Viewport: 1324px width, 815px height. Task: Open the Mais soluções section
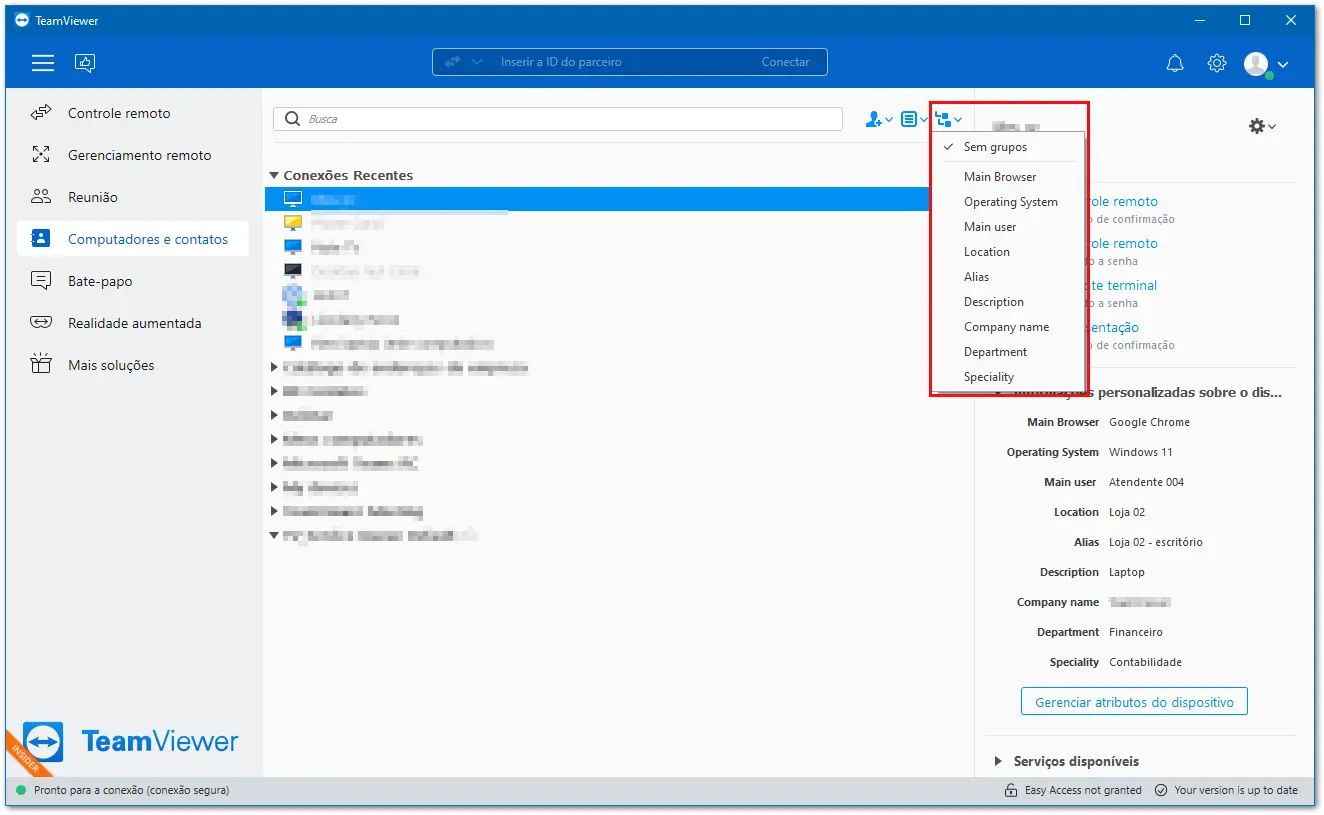133,365
